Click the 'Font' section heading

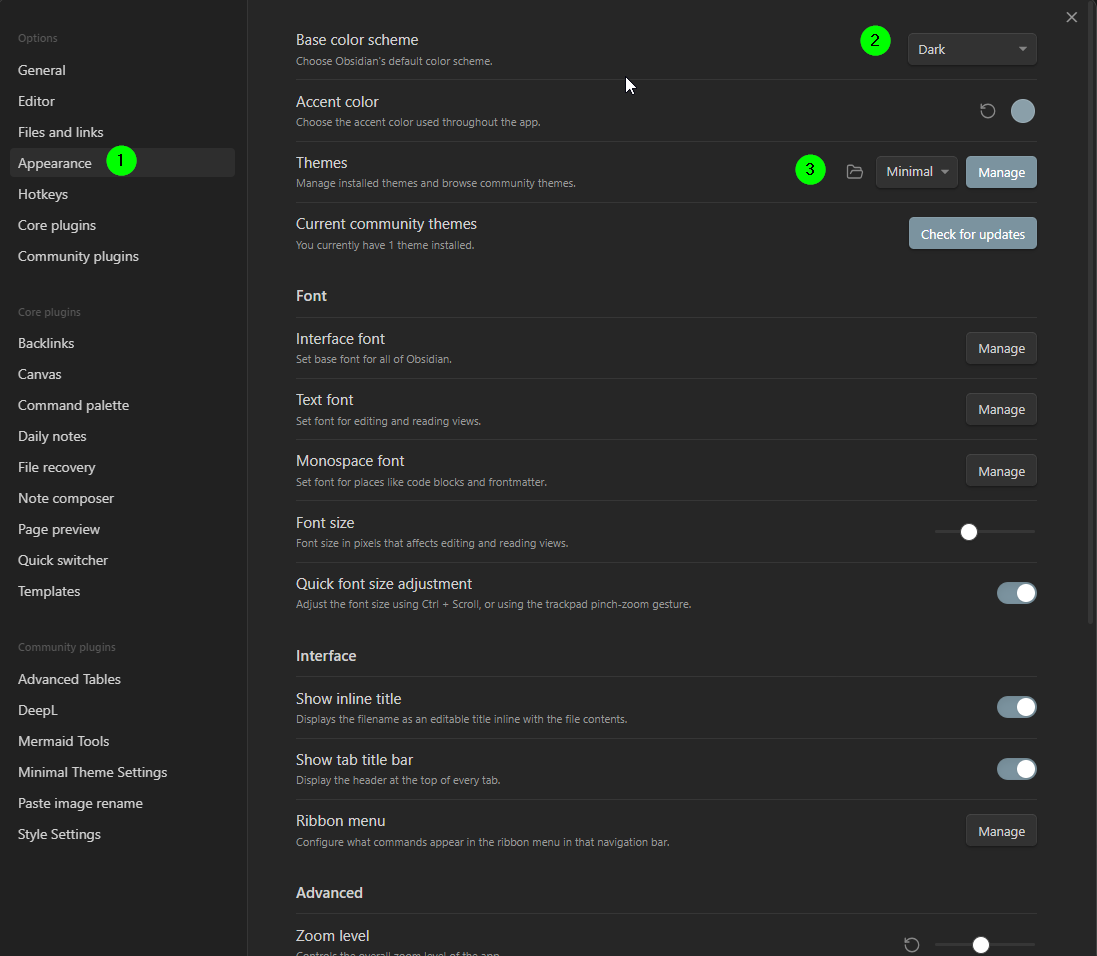311,296
